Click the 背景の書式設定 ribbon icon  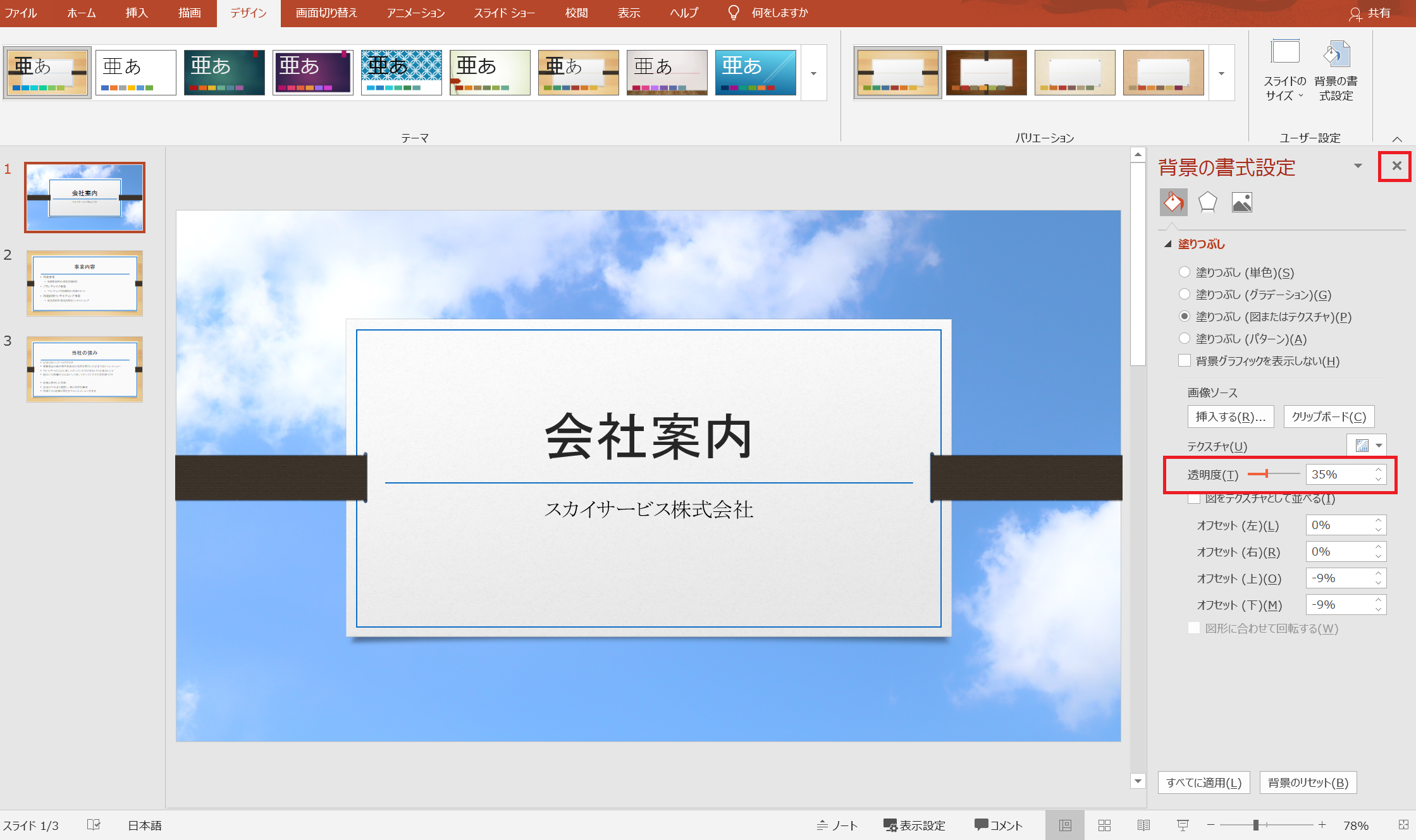coord(1337,68)
